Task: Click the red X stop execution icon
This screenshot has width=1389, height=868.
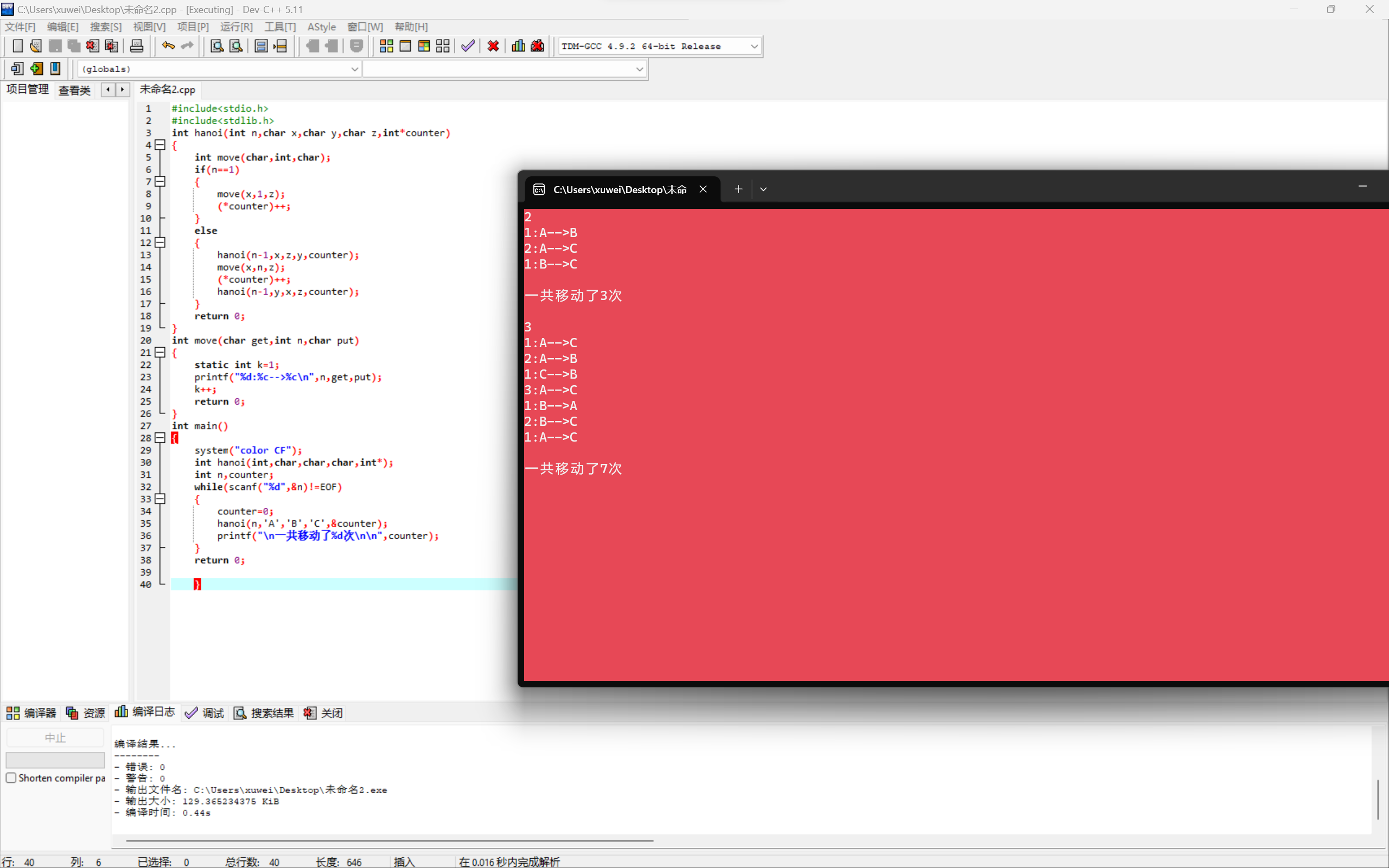Action: point(493,46)
